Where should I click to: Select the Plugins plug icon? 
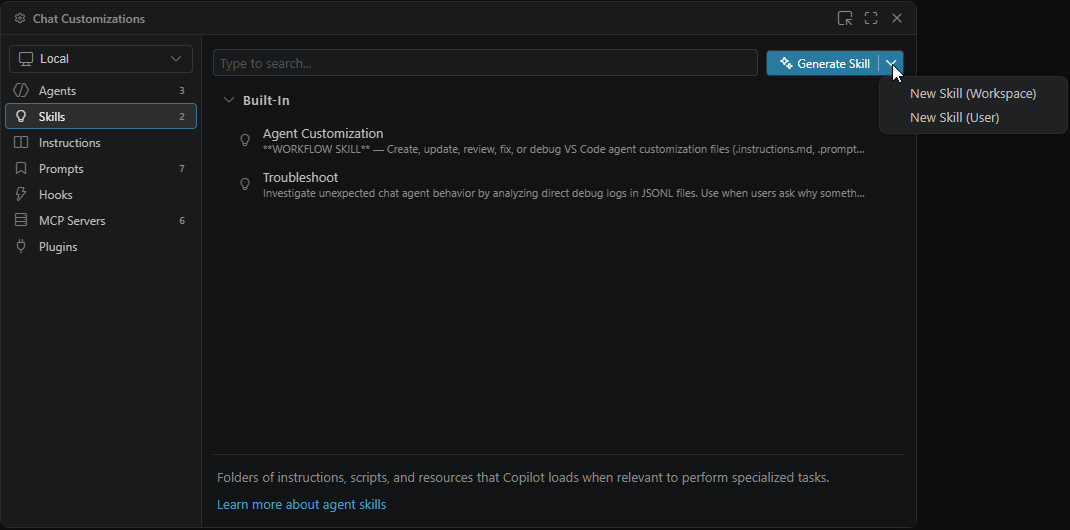21,247
